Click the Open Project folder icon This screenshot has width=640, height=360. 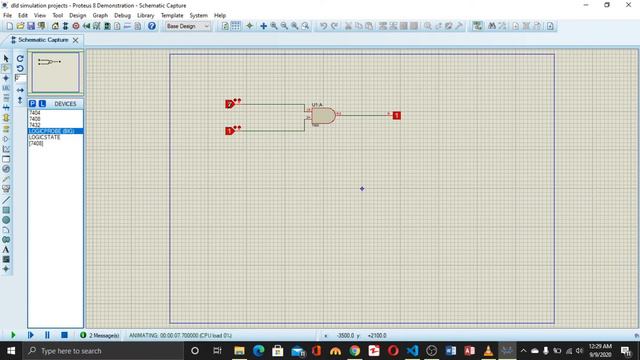pos(20,26)
